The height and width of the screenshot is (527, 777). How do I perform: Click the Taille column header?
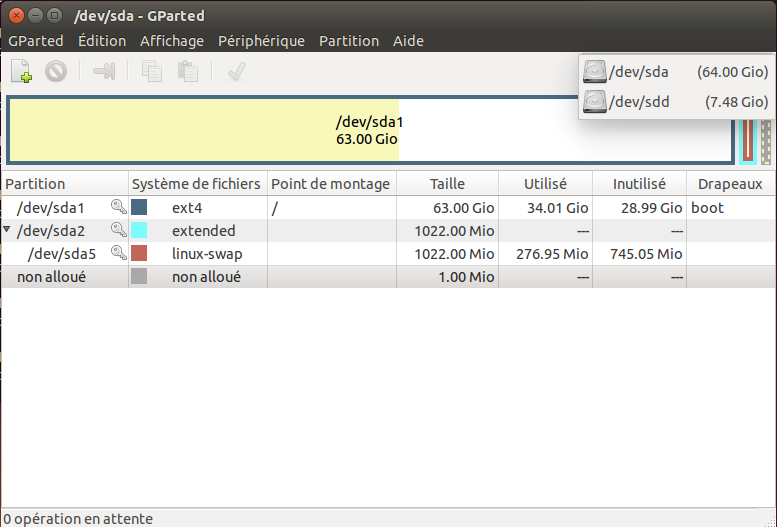pos(447,184)
